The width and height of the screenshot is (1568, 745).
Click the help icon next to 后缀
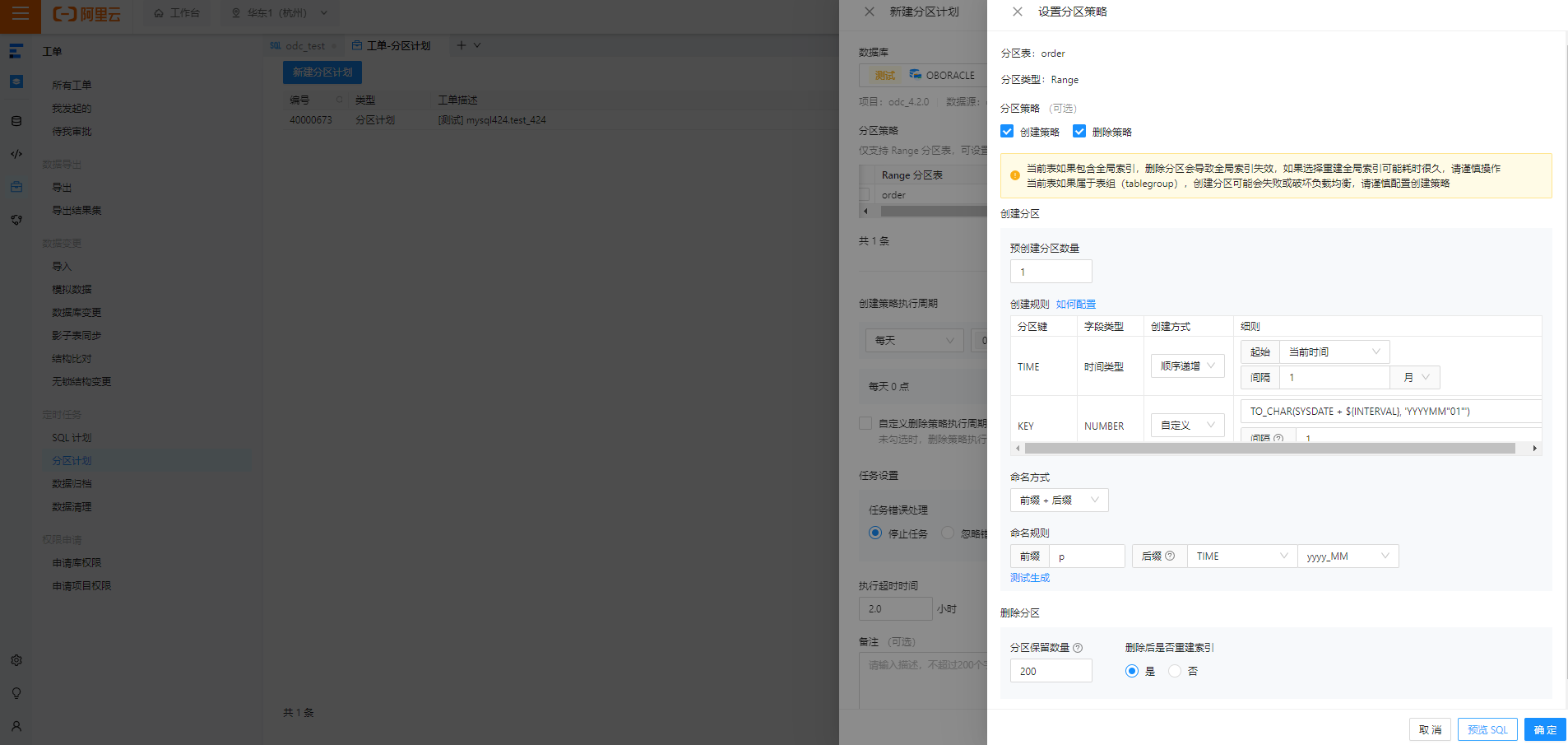[x=1170, y=556]
